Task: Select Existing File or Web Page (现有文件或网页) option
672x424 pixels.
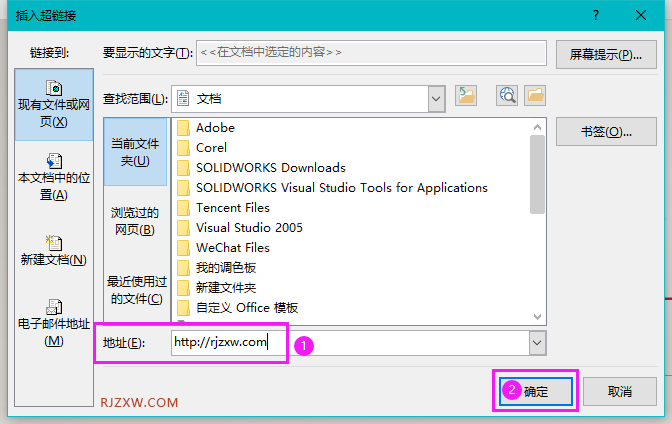Action: (54, 105)
